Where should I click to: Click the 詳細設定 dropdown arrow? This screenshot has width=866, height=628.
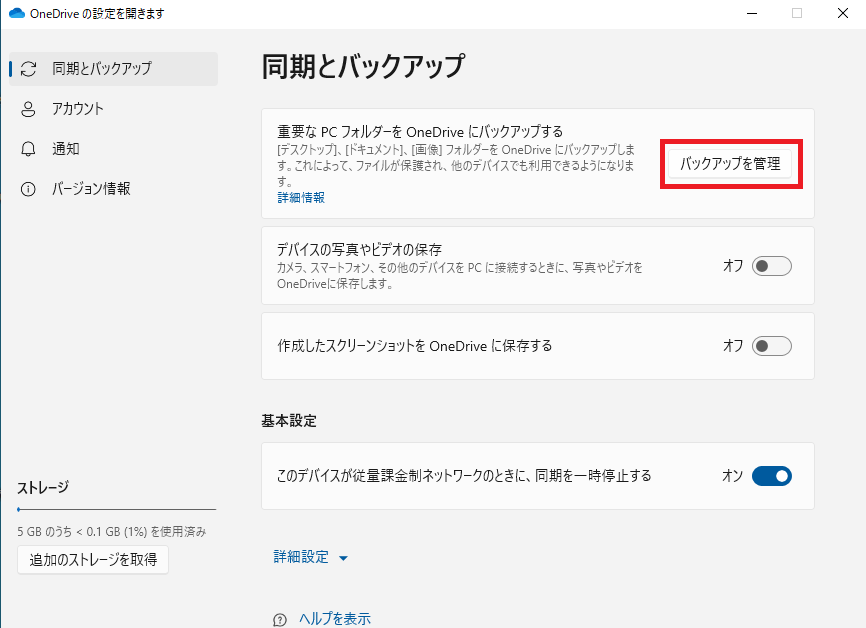(343, 558)
